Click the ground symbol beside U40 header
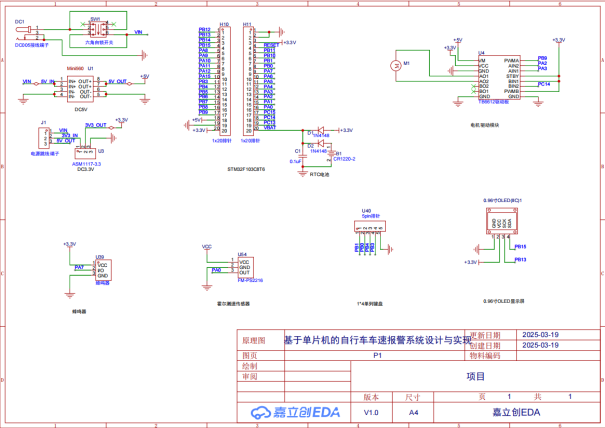 (390, 249)
